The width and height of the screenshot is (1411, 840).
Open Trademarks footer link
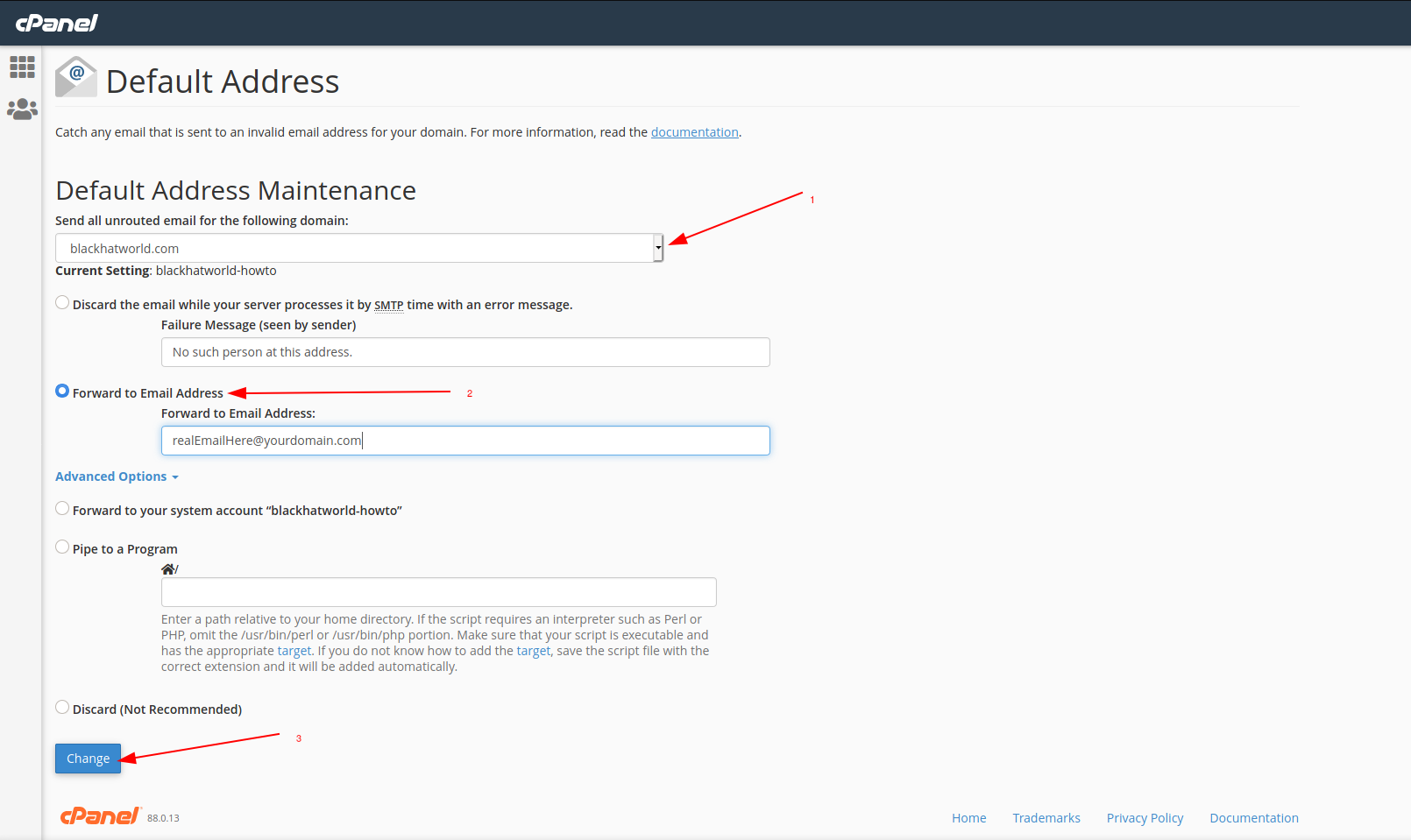tap(1046, 818)
